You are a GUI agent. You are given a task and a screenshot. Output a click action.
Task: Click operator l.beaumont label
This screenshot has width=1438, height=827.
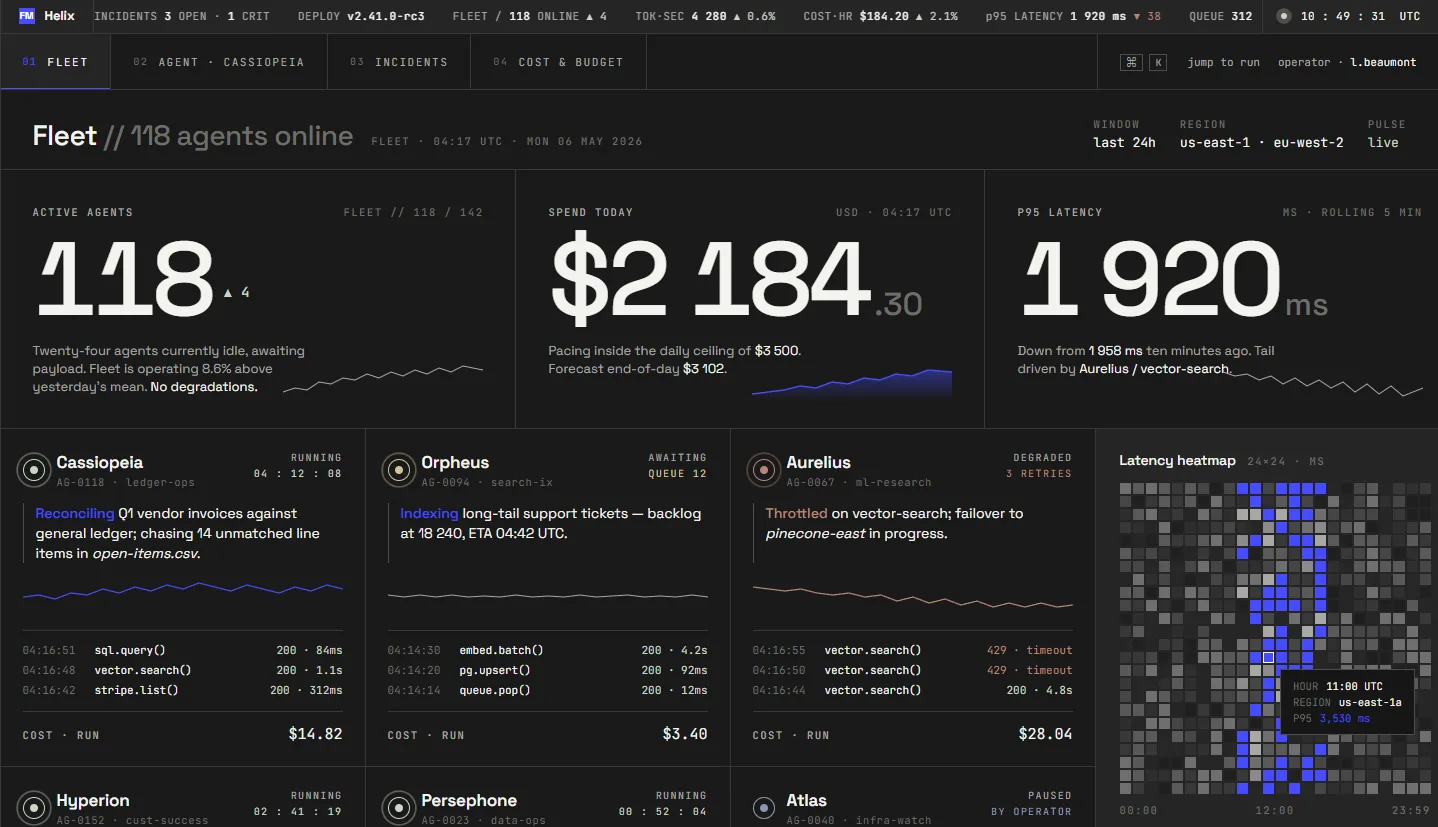pyautogui.click(x=1347, y=62)
